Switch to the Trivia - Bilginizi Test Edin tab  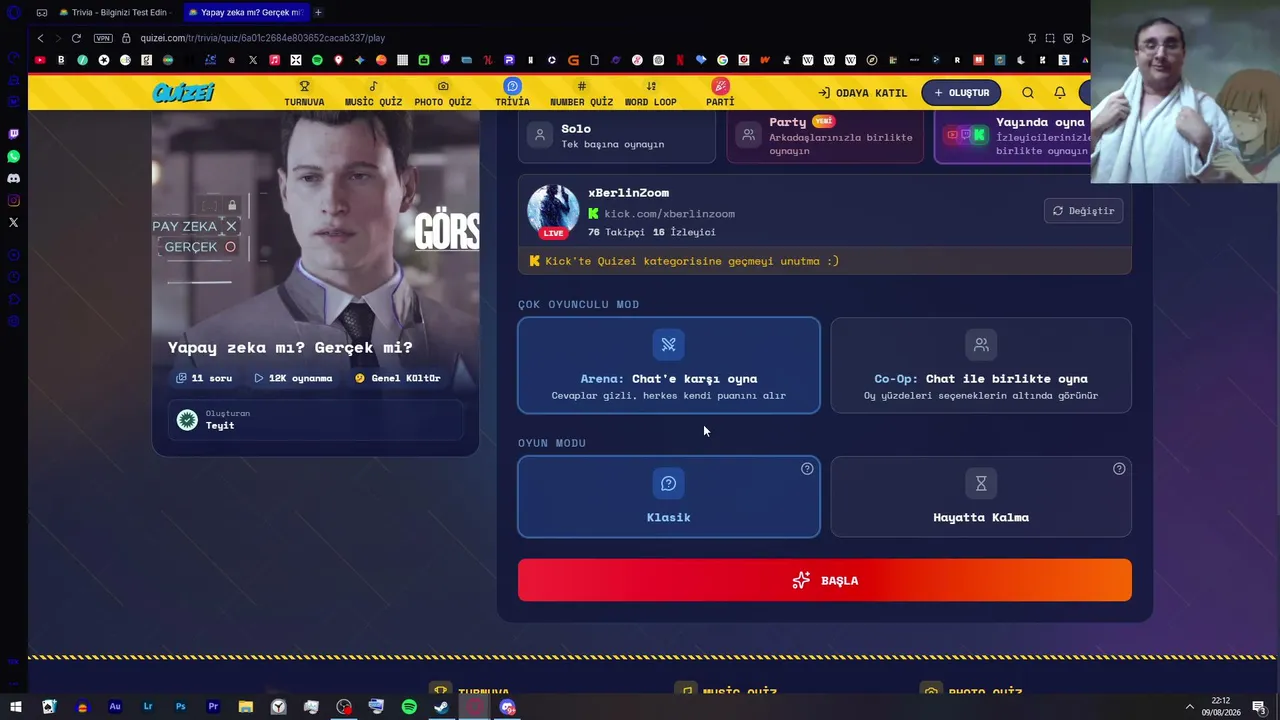tap(115, 12)
